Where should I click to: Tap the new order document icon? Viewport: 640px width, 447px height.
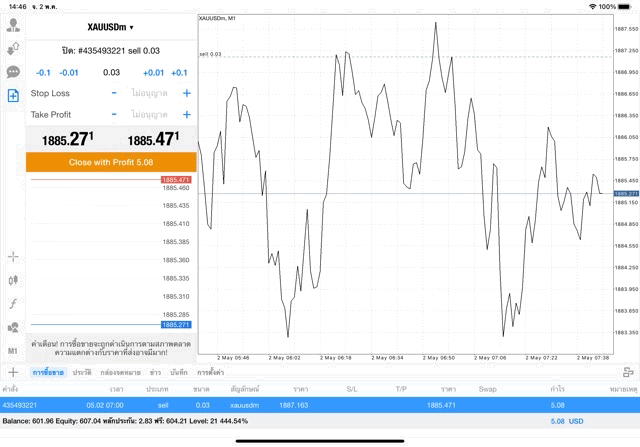[13, 96]
